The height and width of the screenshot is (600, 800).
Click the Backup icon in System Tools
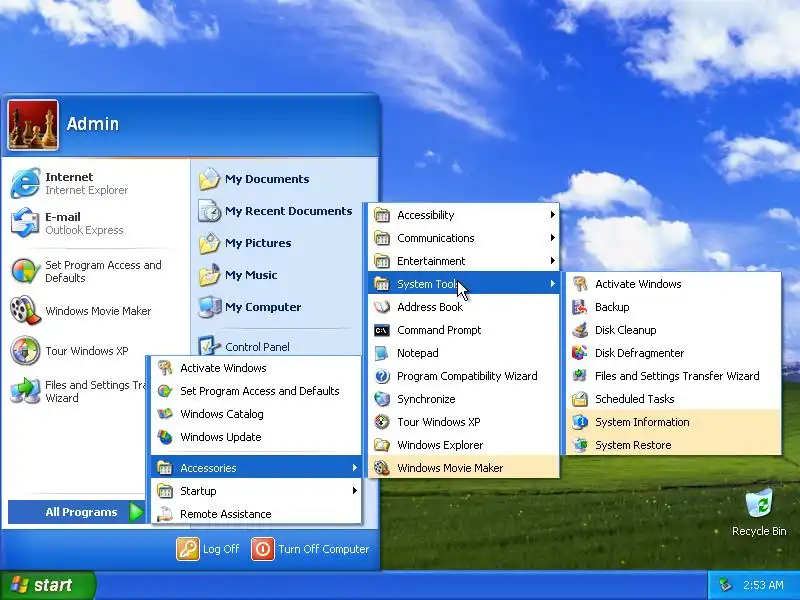(580, 307)
